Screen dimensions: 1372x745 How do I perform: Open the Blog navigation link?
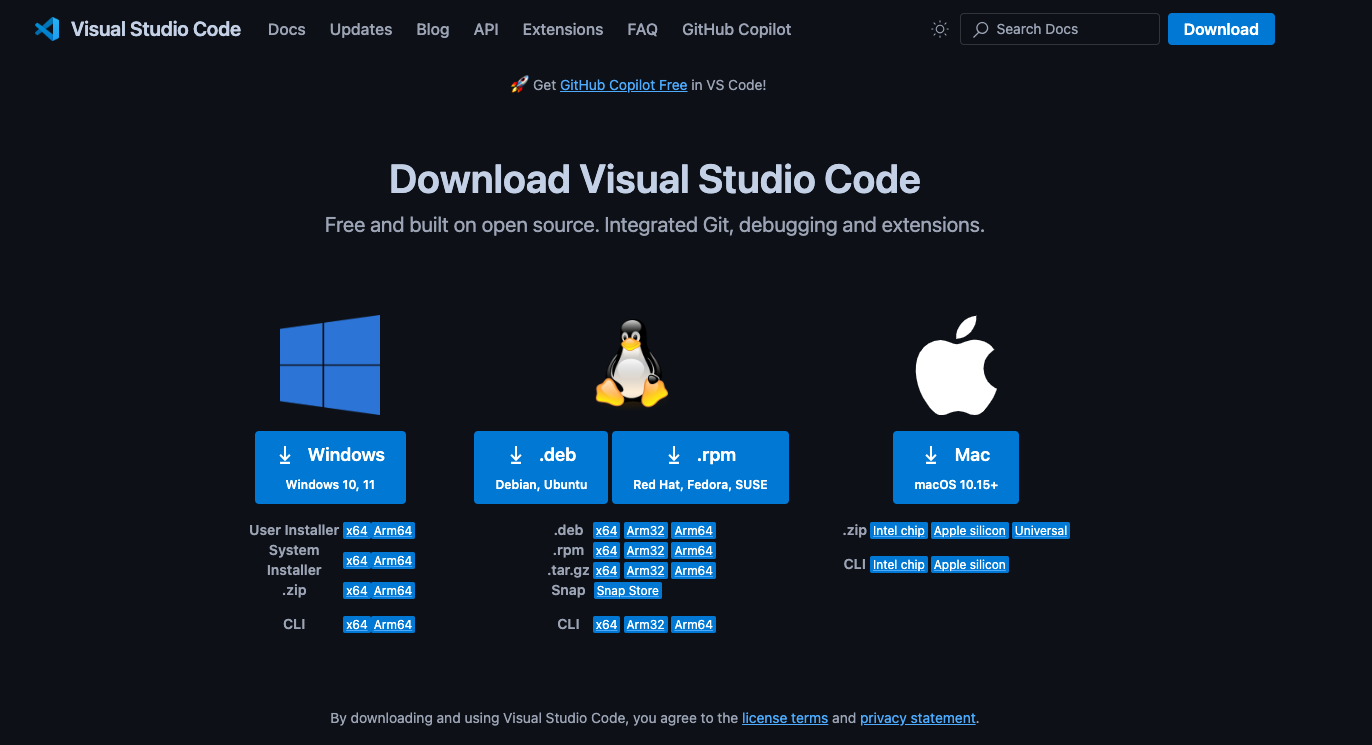(433, 29)
